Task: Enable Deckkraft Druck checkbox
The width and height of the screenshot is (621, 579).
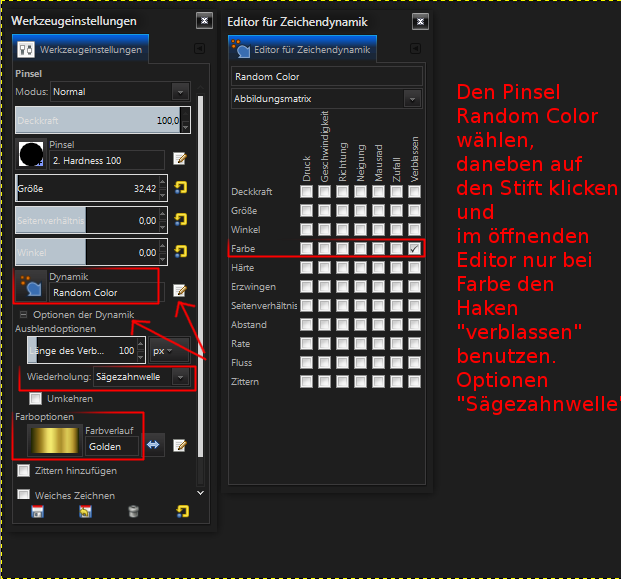Action: click(x=306, y=192)
